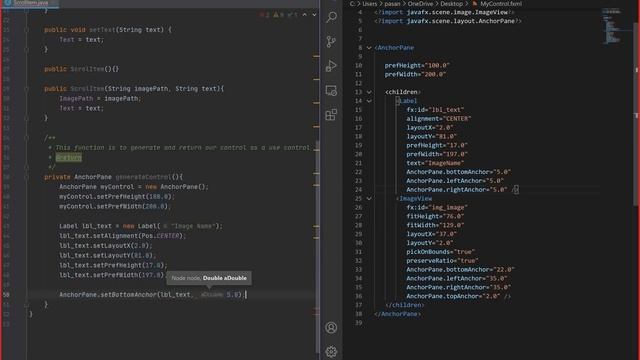Screen dimensions: 640x360
Task: Open the Manage gear menu in VS Code
Action: pyautogui.click(x=331, y=351)
